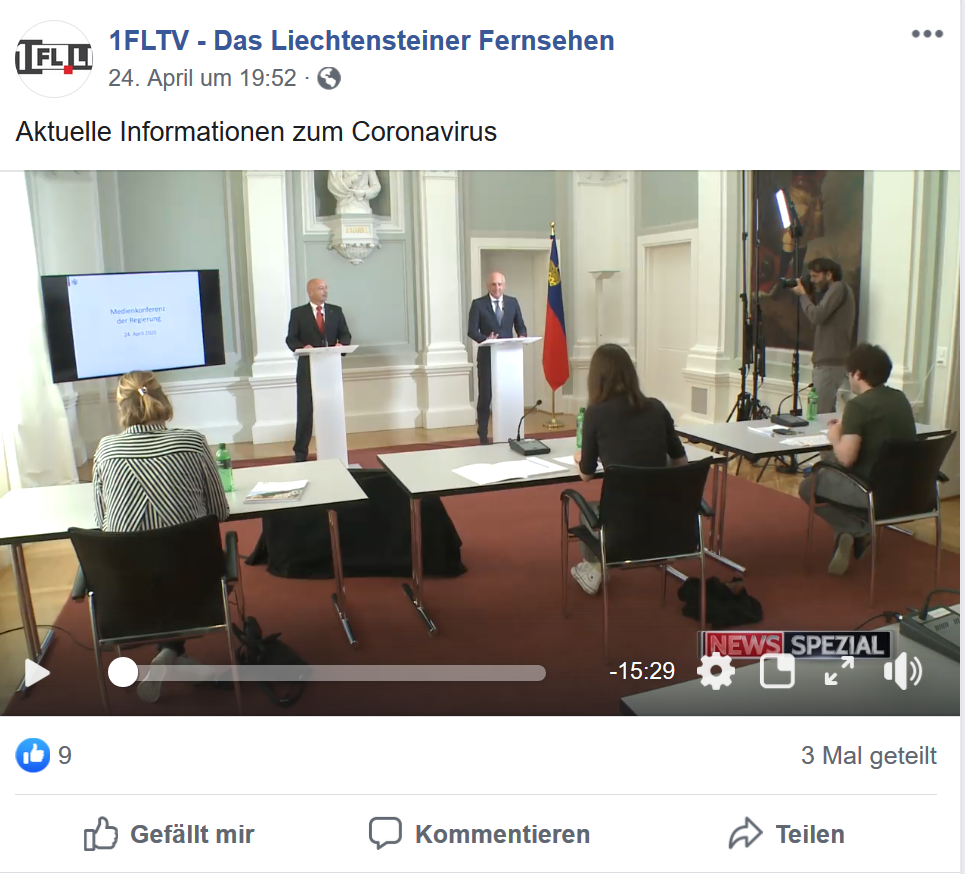The image size is (965, 874).
Task: Click the public globe audience icon
Action: coord(329,78)
